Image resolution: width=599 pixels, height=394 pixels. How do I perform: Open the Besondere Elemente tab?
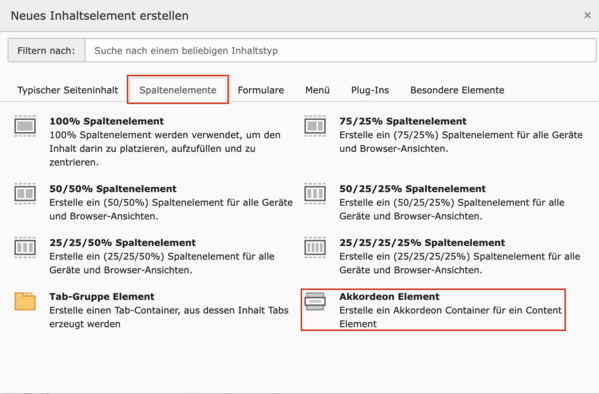pyautogui.click(x=457, y=90)
